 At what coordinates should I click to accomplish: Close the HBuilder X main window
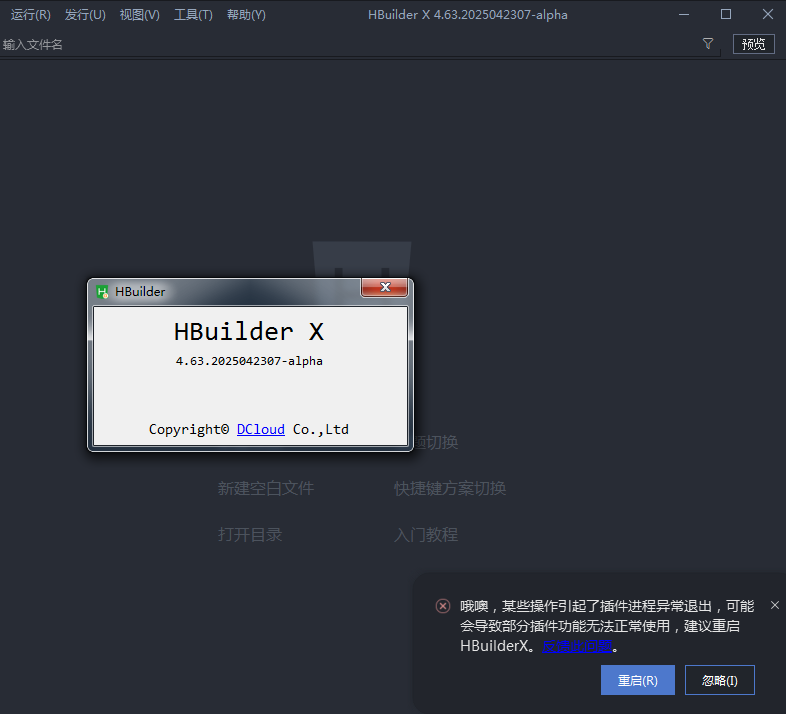tap(767, 15)
